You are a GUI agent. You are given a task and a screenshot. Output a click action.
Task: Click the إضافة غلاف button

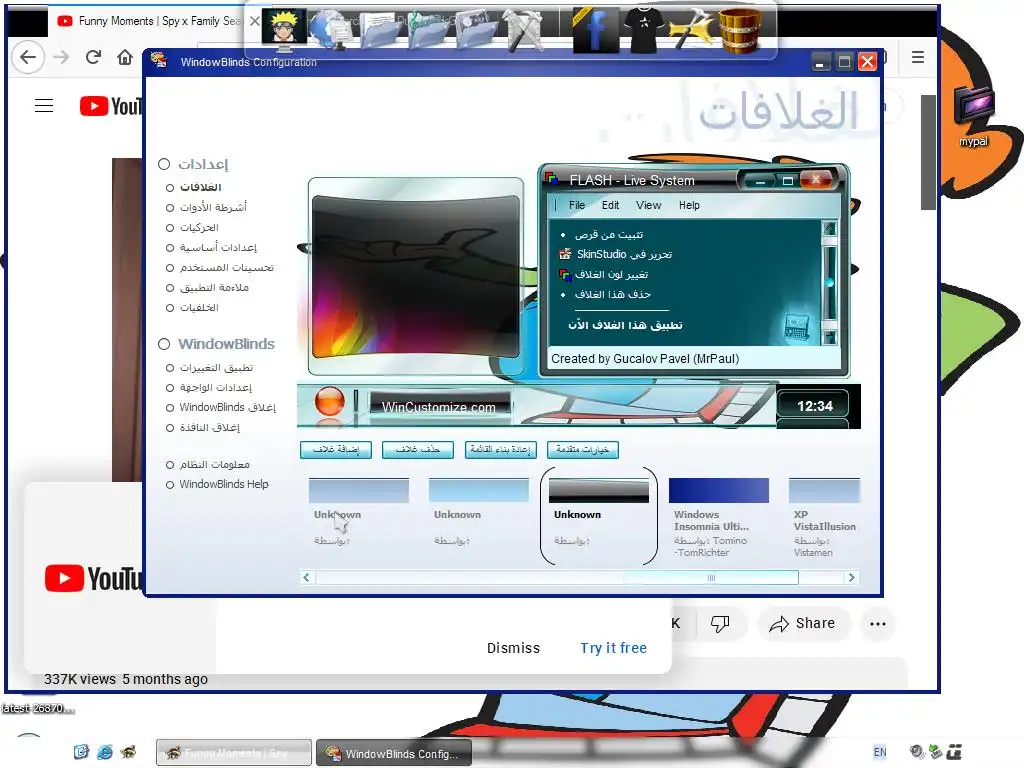[336, 449]
